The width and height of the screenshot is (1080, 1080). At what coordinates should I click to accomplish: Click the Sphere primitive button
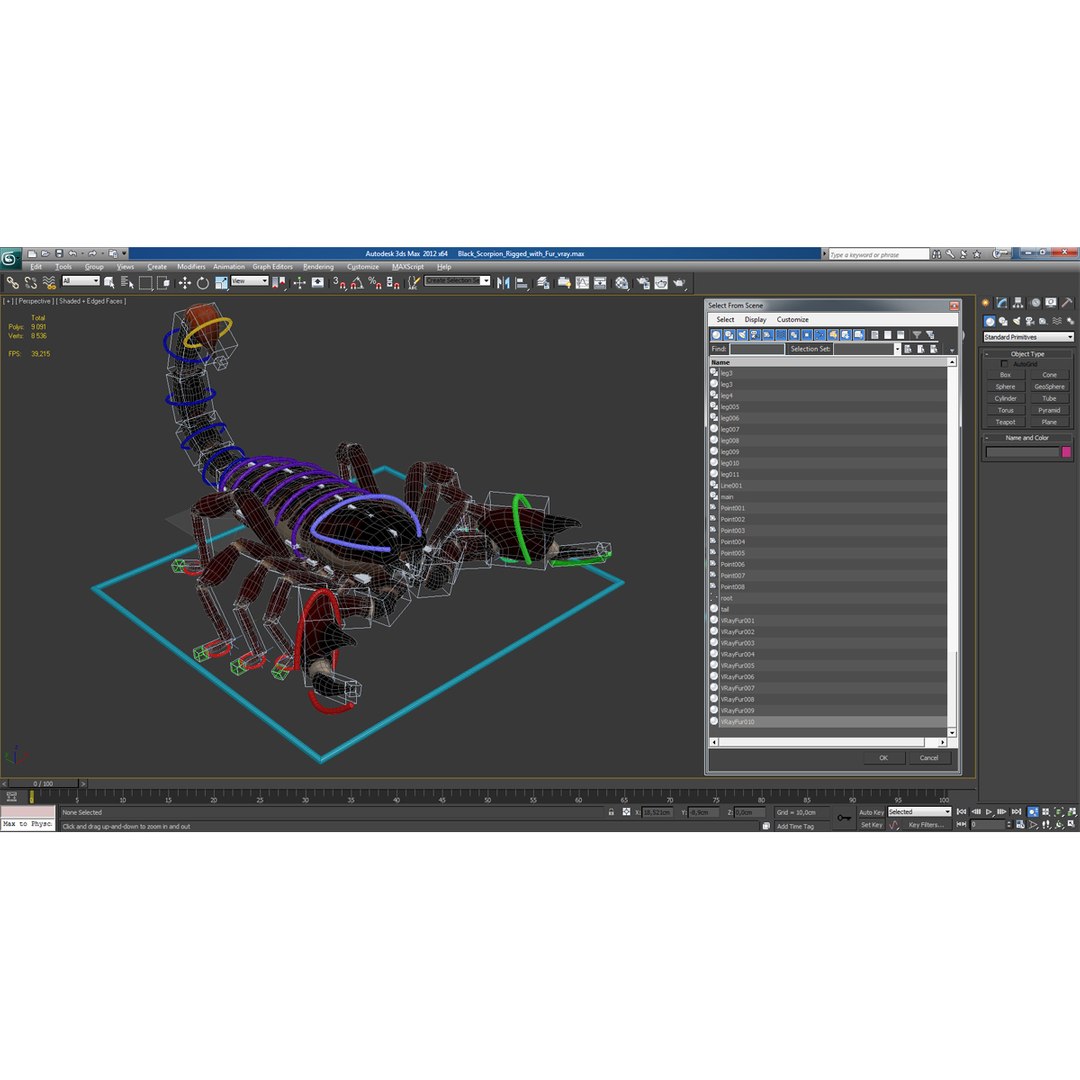click(x=1005, y=386)
